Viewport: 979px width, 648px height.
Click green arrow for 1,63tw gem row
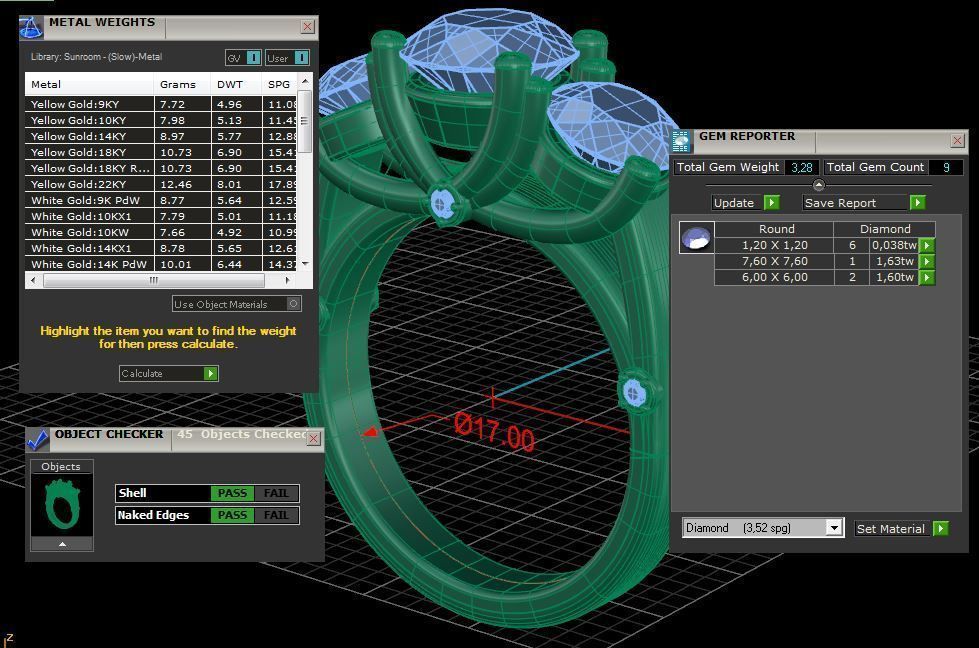(927, 262)
